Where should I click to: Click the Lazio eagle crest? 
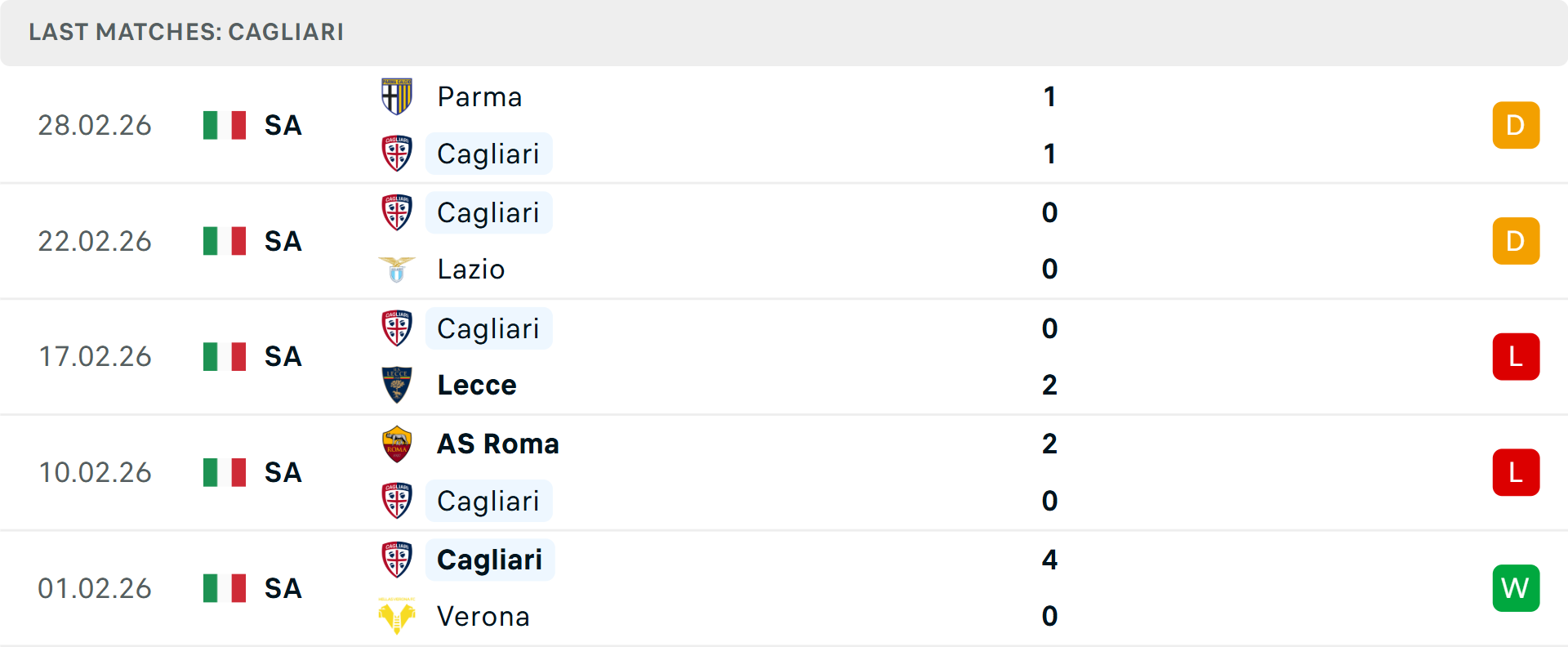click(x=397, y=269)
